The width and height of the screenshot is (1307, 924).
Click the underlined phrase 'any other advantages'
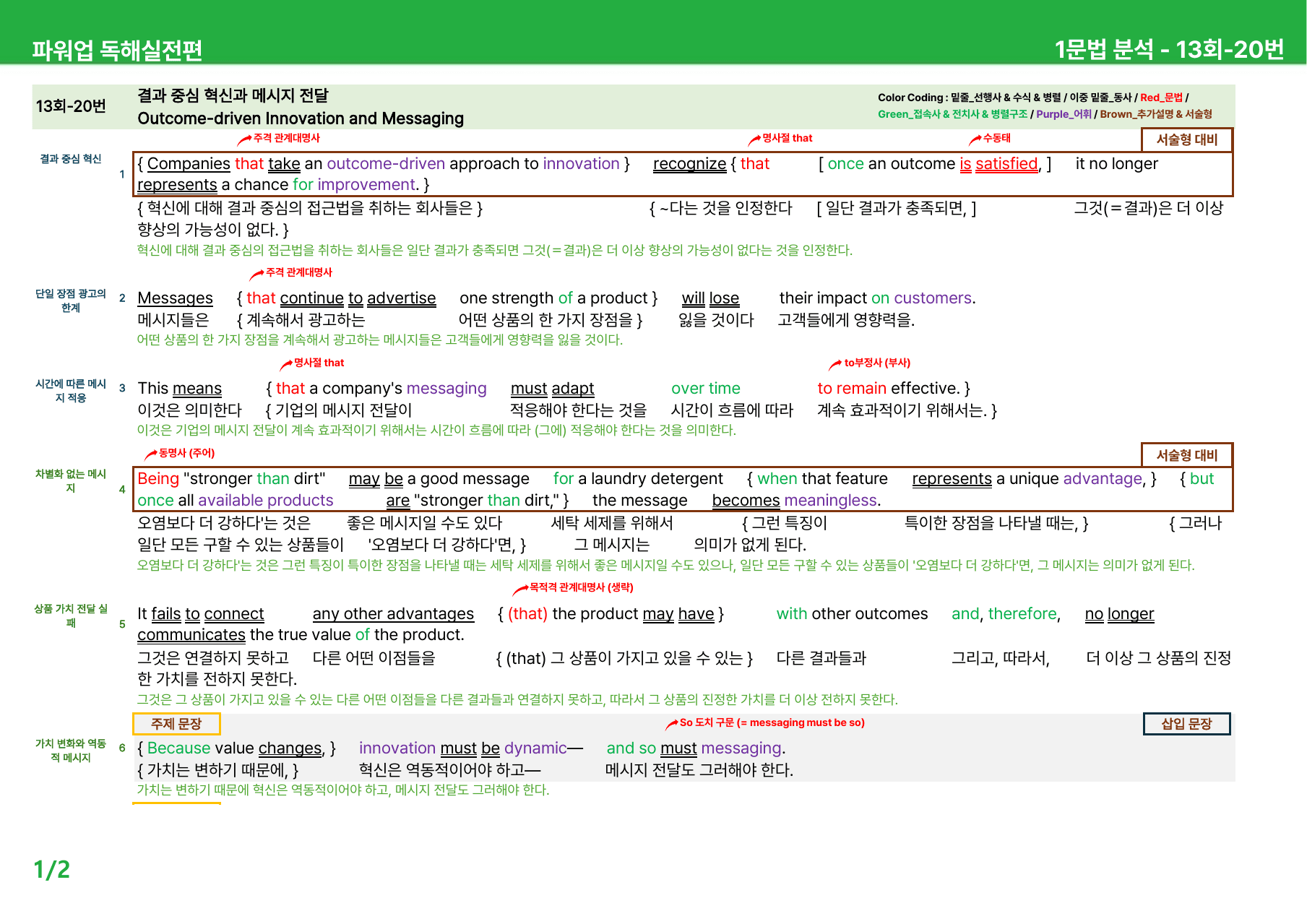pyautogui.click(x=393, y=614)
